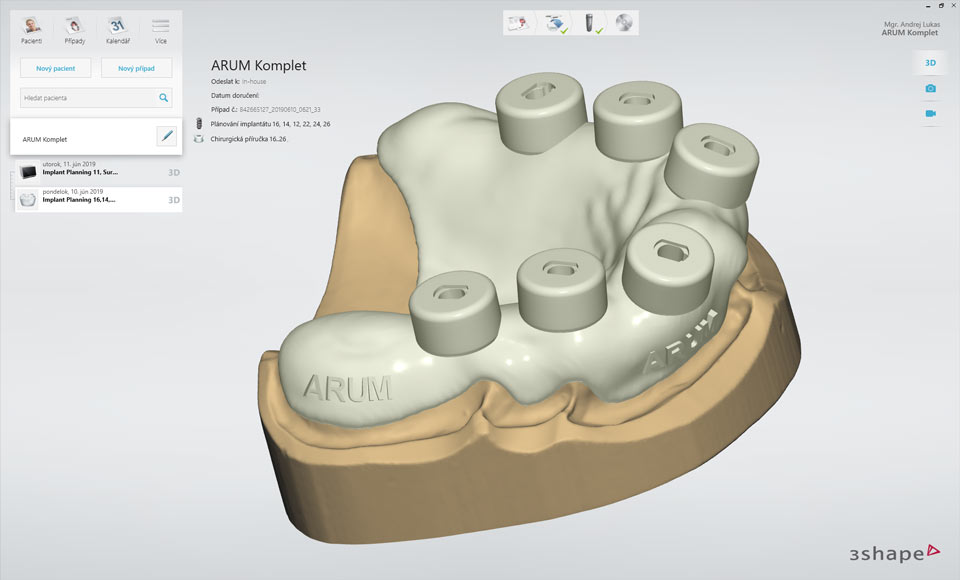Open the Případy cases section

tap(75, 31)
